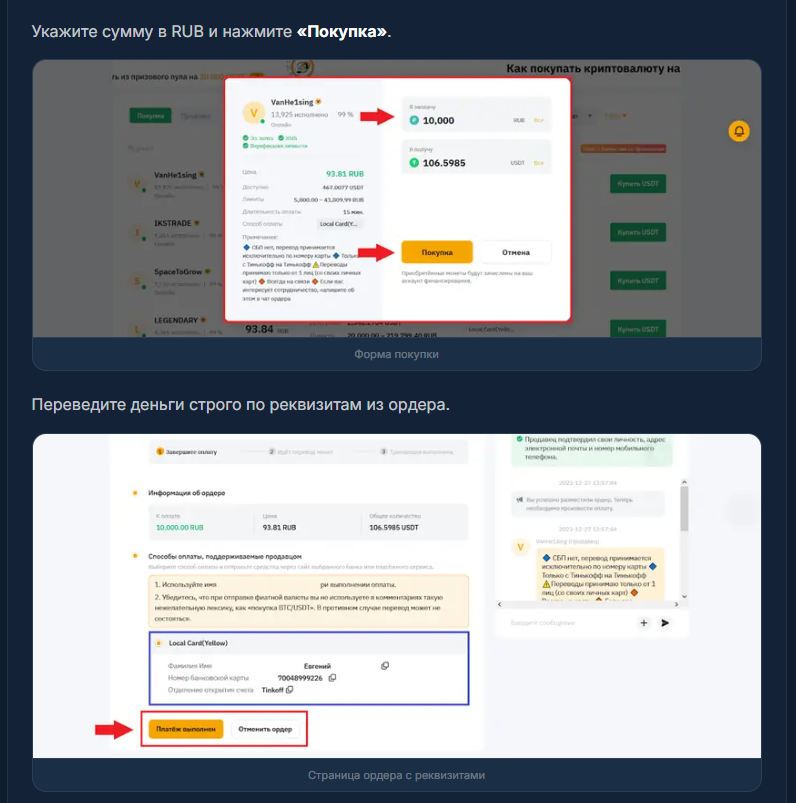Click the yellow notification bell icon
Screen dimensions: 796x803
pyautogui.click(x=739, y=131)
